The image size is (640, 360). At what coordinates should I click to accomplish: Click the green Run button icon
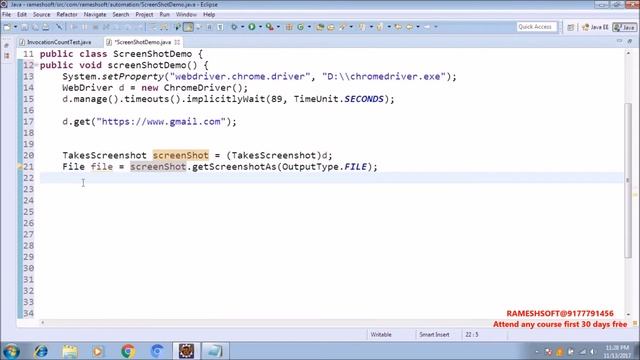[252, 27]
